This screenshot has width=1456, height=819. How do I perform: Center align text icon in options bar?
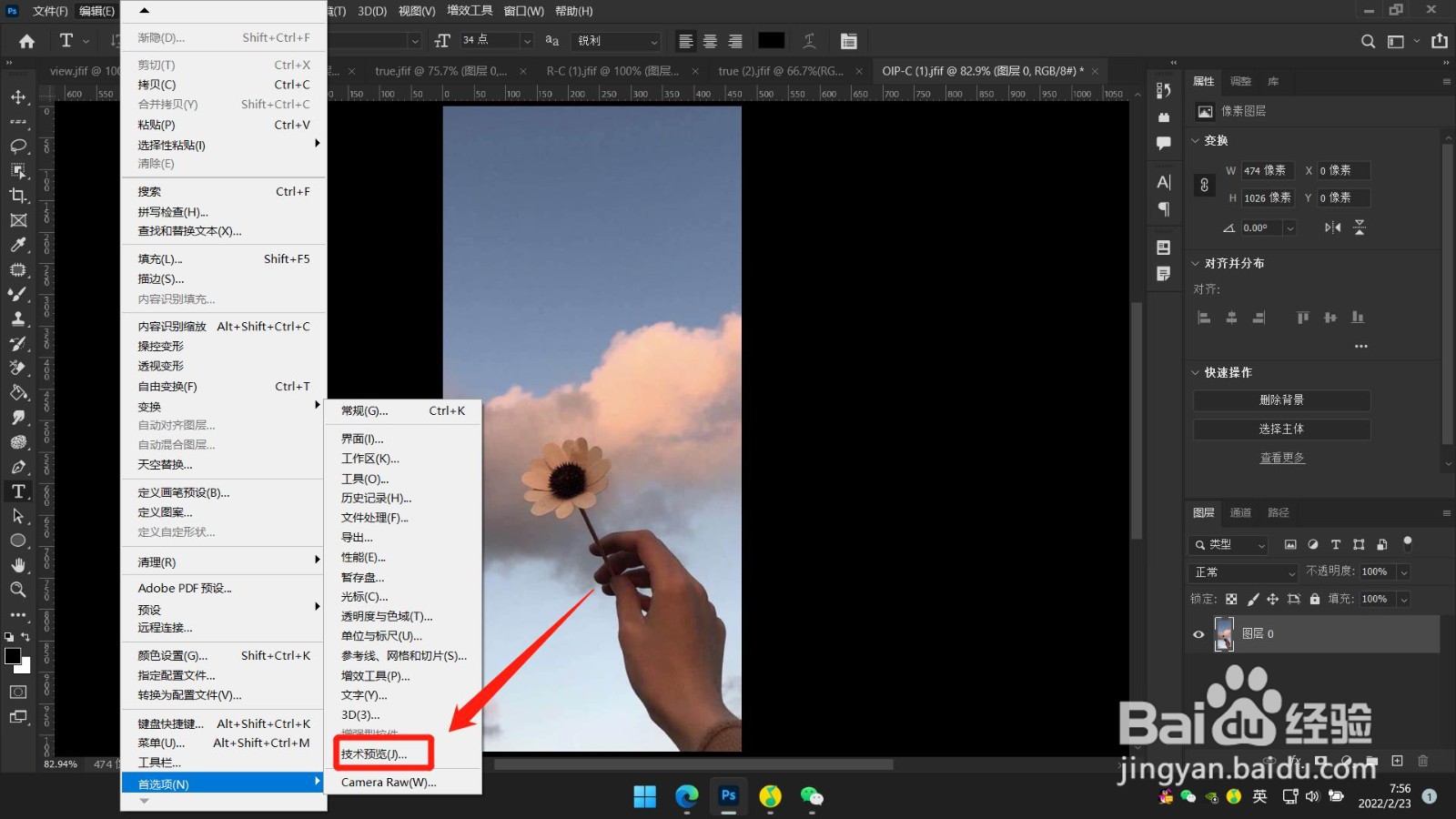pos(711,41)
